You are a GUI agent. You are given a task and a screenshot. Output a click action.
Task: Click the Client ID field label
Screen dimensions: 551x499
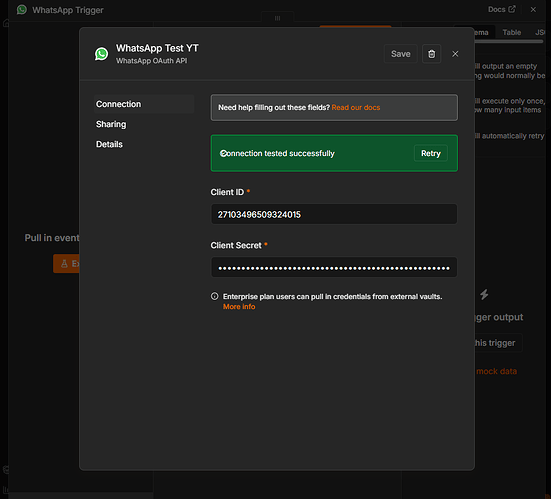pyautogui.click(x=227, y=192)
